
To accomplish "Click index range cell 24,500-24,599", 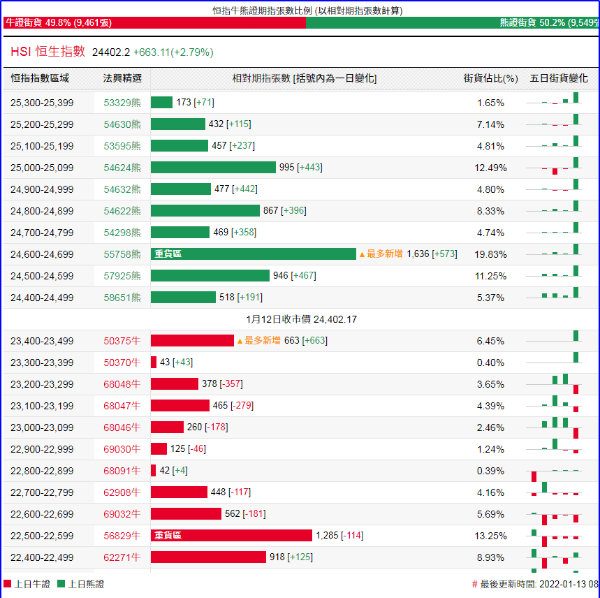I will [x=42, y=276].
